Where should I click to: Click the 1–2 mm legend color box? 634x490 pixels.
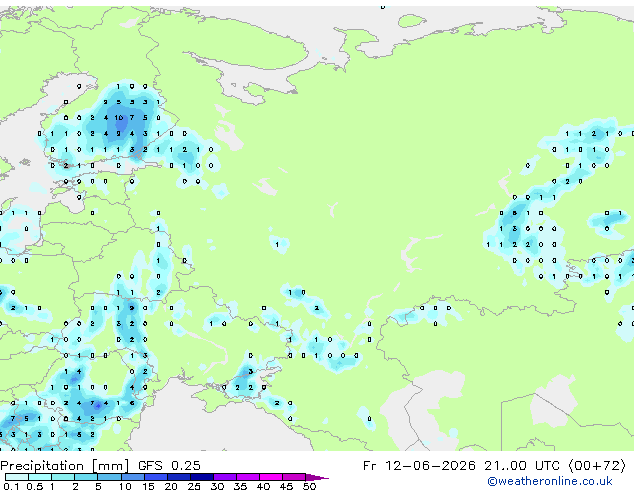[63, 477]
